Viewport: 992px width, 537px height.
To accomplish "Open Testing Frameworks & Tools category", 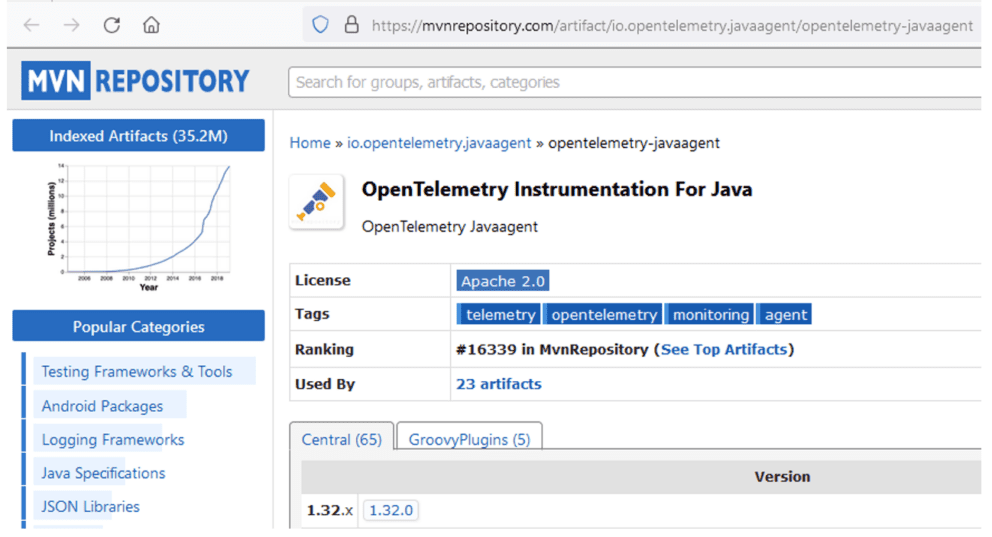I will [x=137, y=372].
